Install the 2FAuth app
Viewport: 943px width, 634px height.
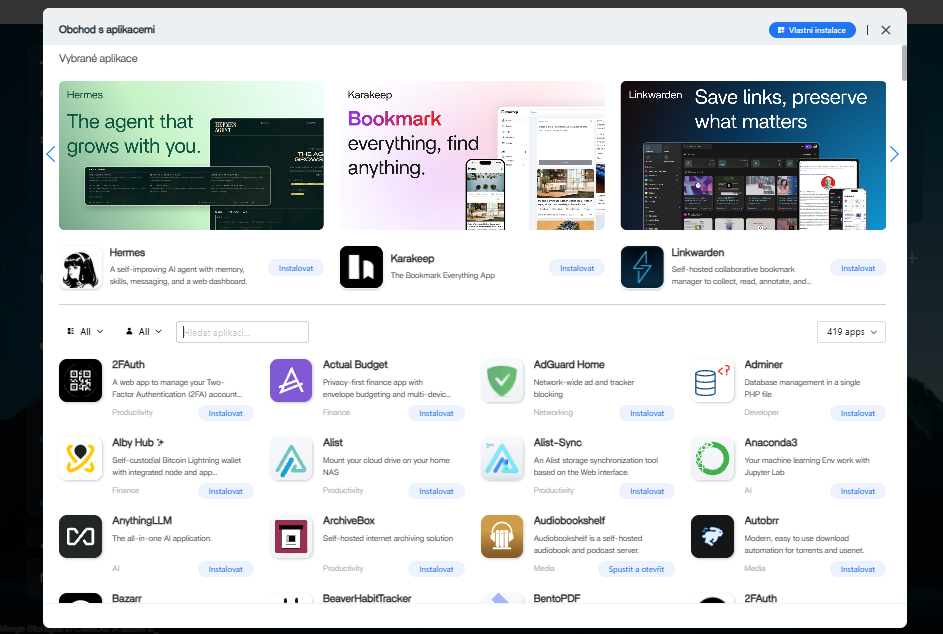point(226,413)
